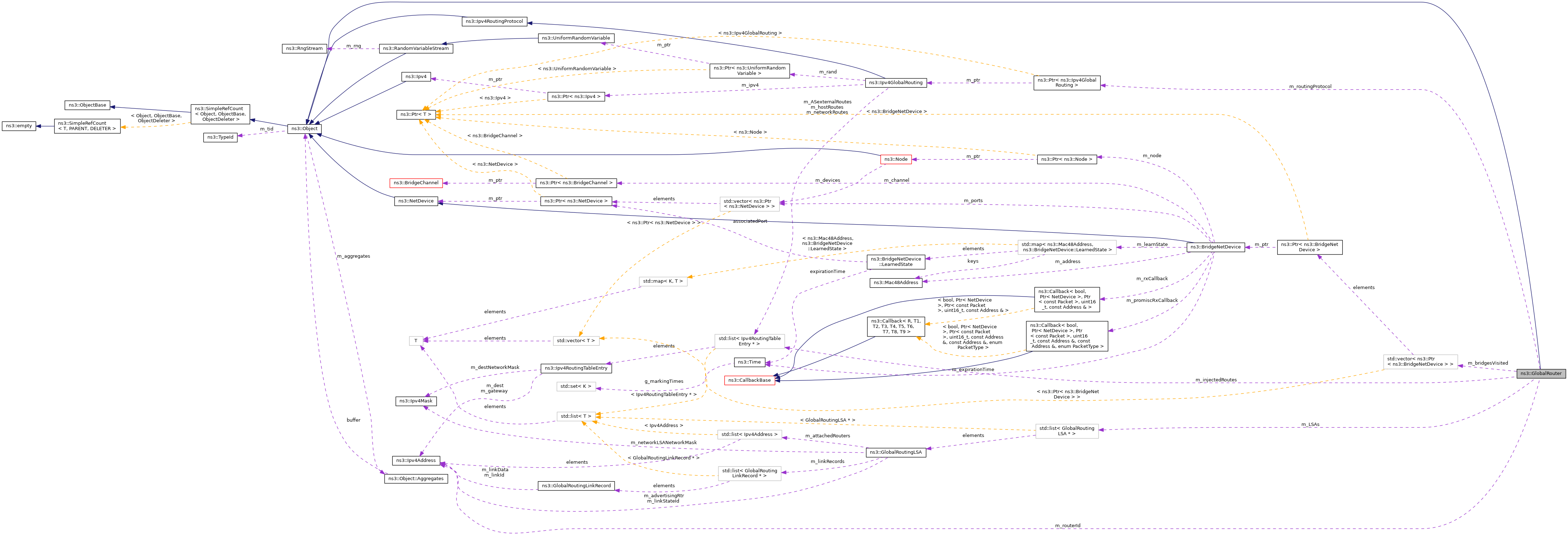Click the ns3::ObjectBase node
The width and height of the screenshot is (1568, 535).
(x=87, y=105)
